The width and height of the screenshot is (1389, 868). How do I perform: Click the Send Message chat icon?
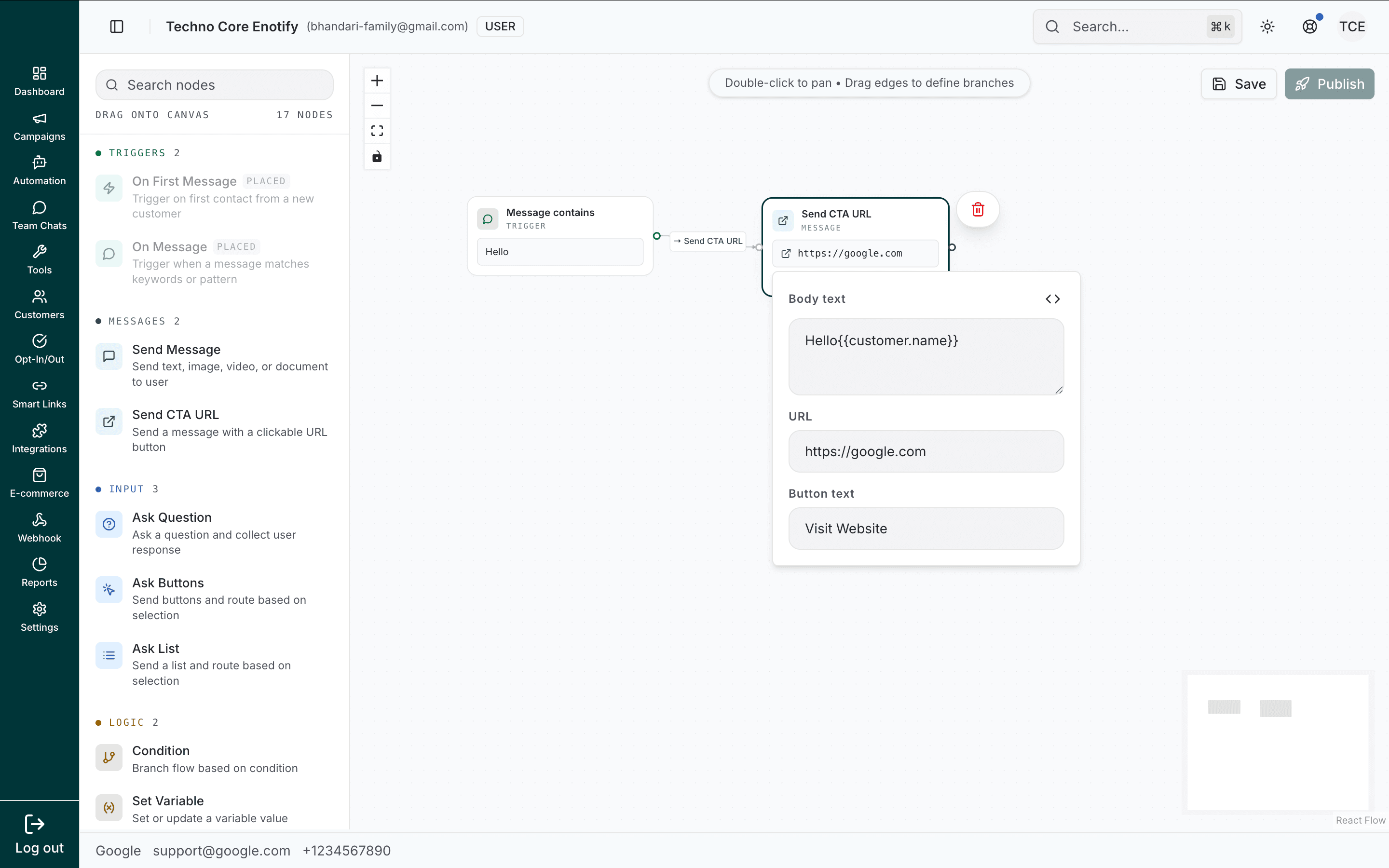pyautogui.click(x=109, y=356)
